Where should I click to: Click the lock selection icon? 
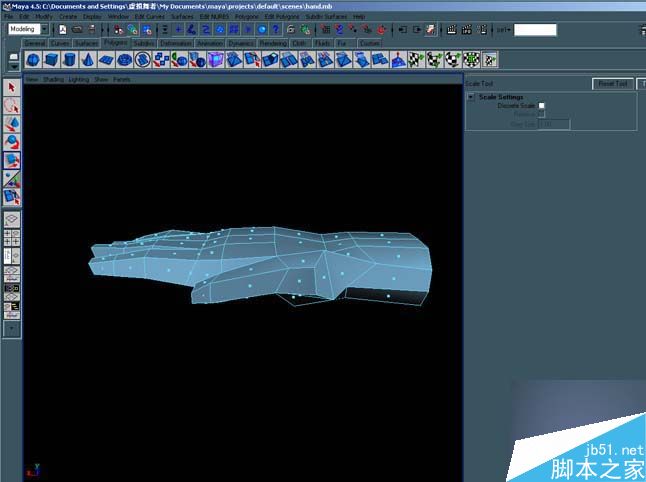coord(291,30)
